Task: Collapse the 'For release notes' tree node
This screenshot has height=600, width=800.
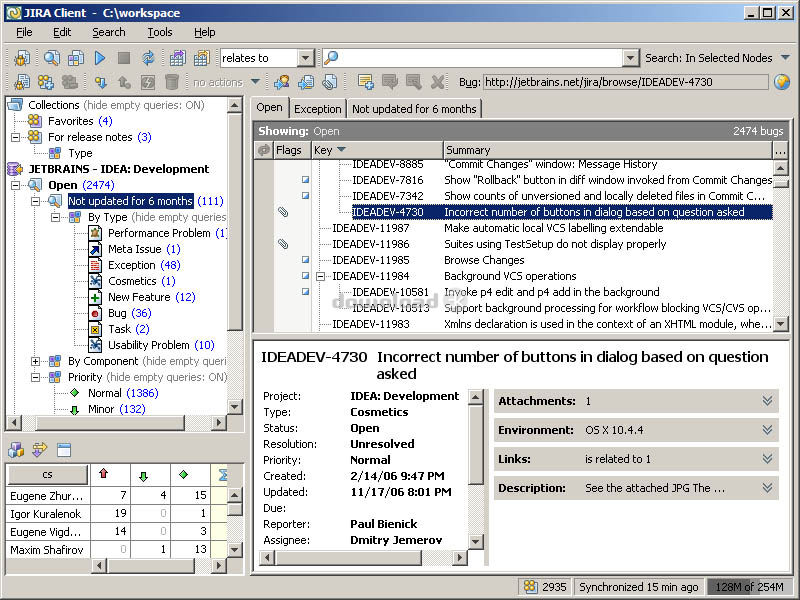Action: tap(15, 137)
